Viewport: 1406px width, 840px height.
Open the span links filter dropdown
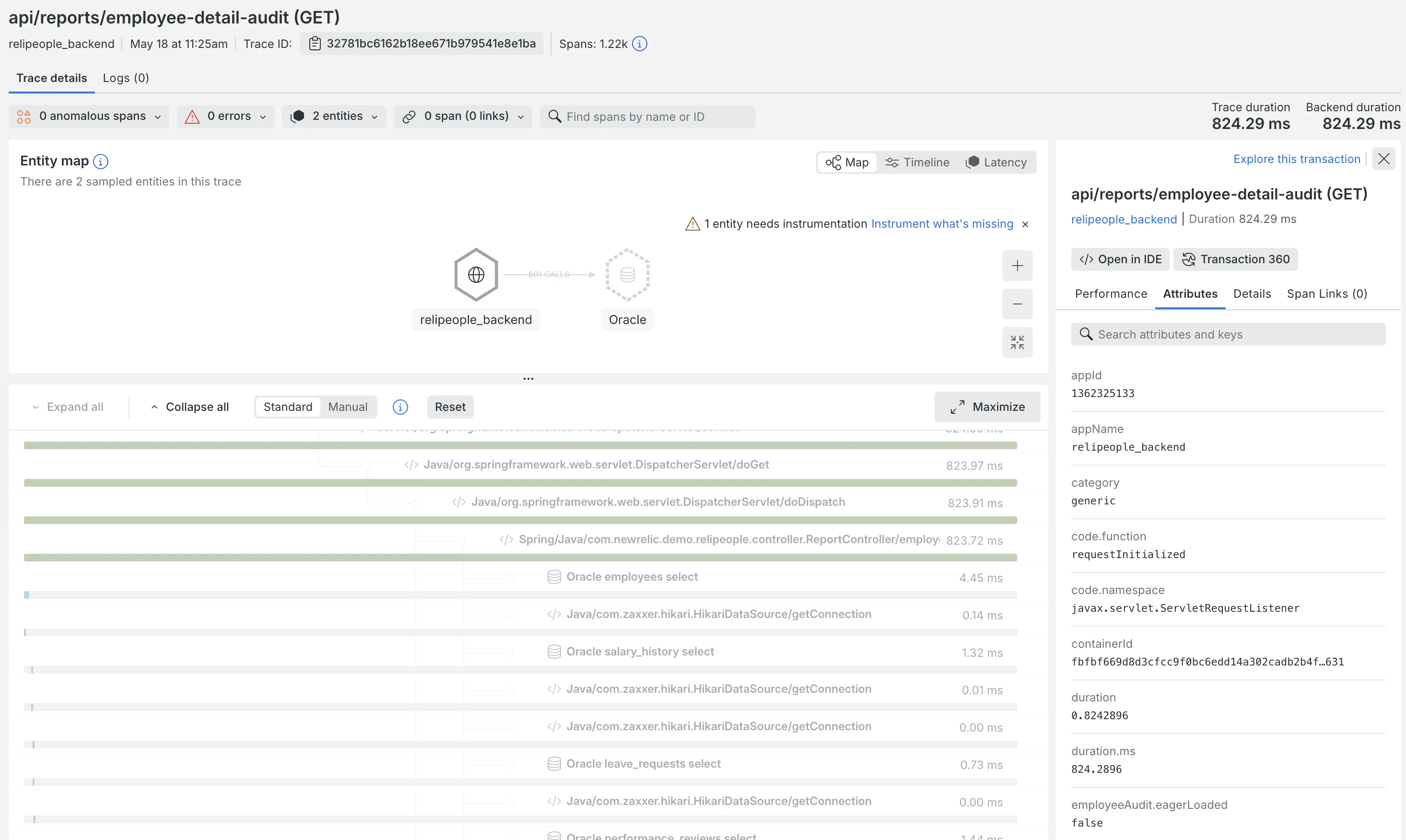[x=463, y=116]
